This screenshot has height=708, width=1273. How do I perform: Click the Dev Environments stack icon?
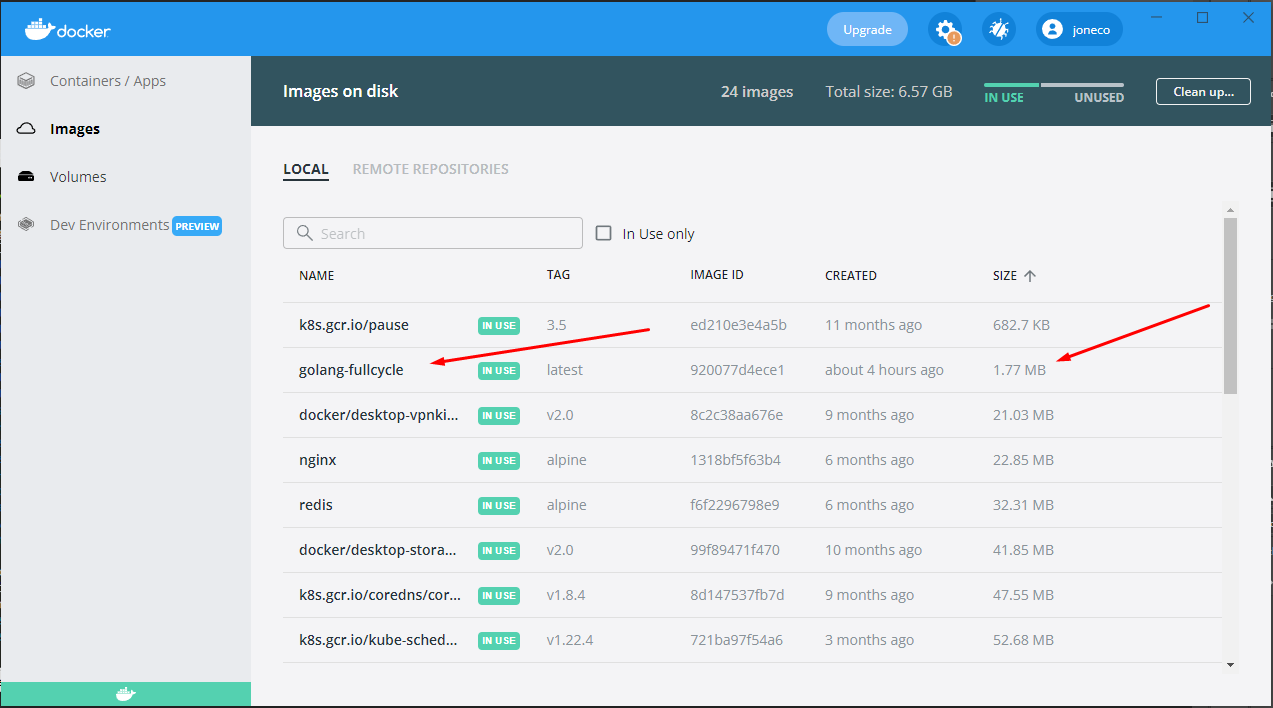27,225
